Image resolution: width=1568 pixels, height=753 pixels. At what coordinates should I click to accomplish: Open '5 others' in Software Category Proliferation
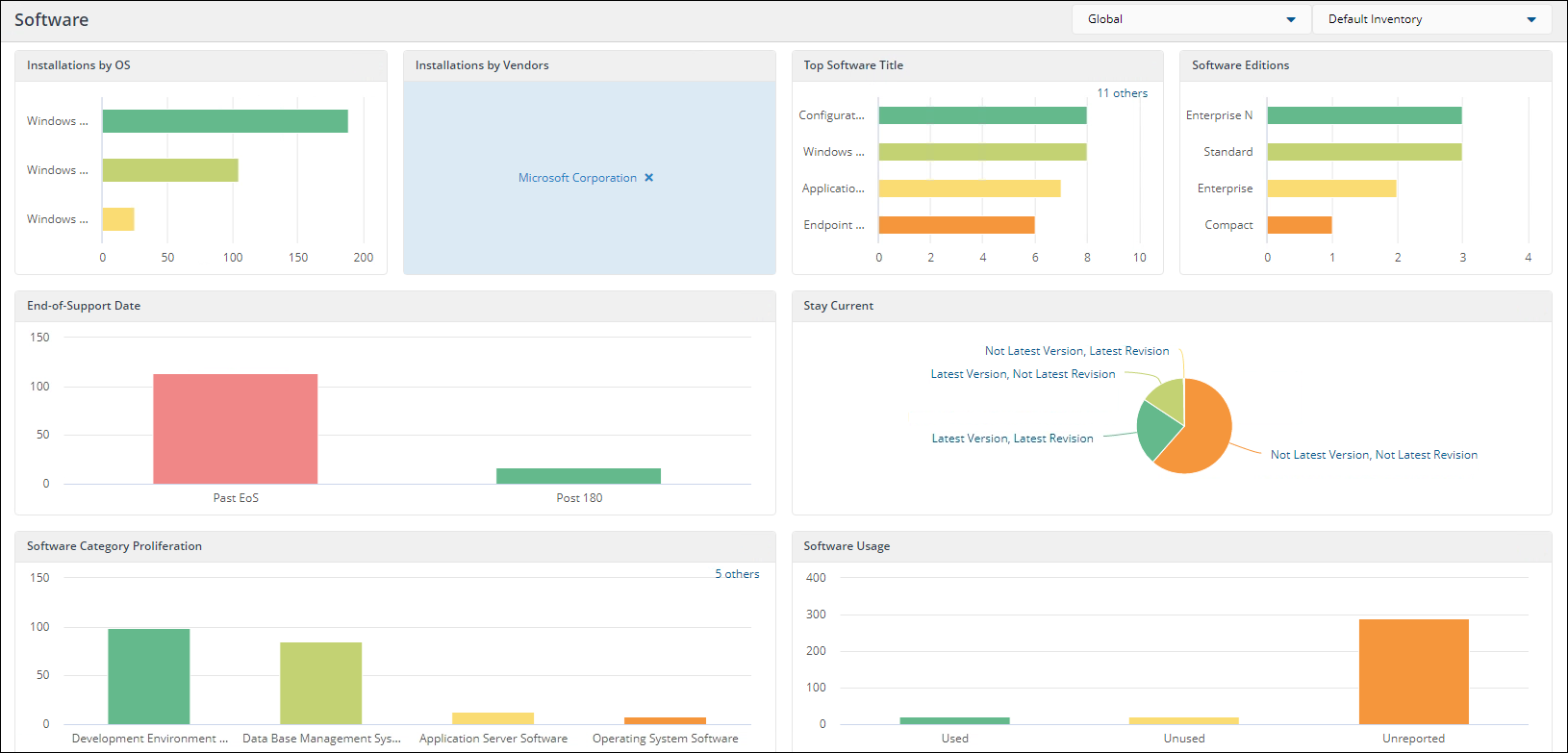tap(737, 574)
